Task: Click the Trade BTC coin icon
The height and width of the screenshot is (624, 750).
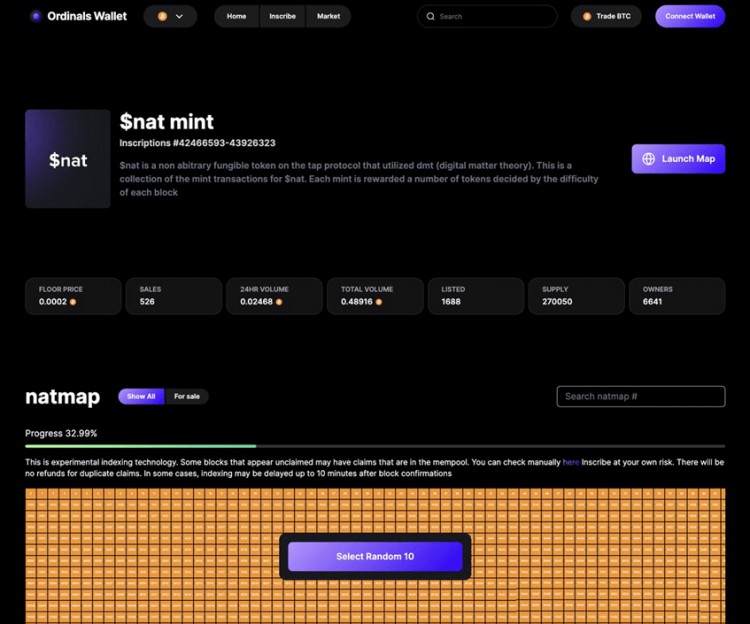Action: click(x=587, y=16)
